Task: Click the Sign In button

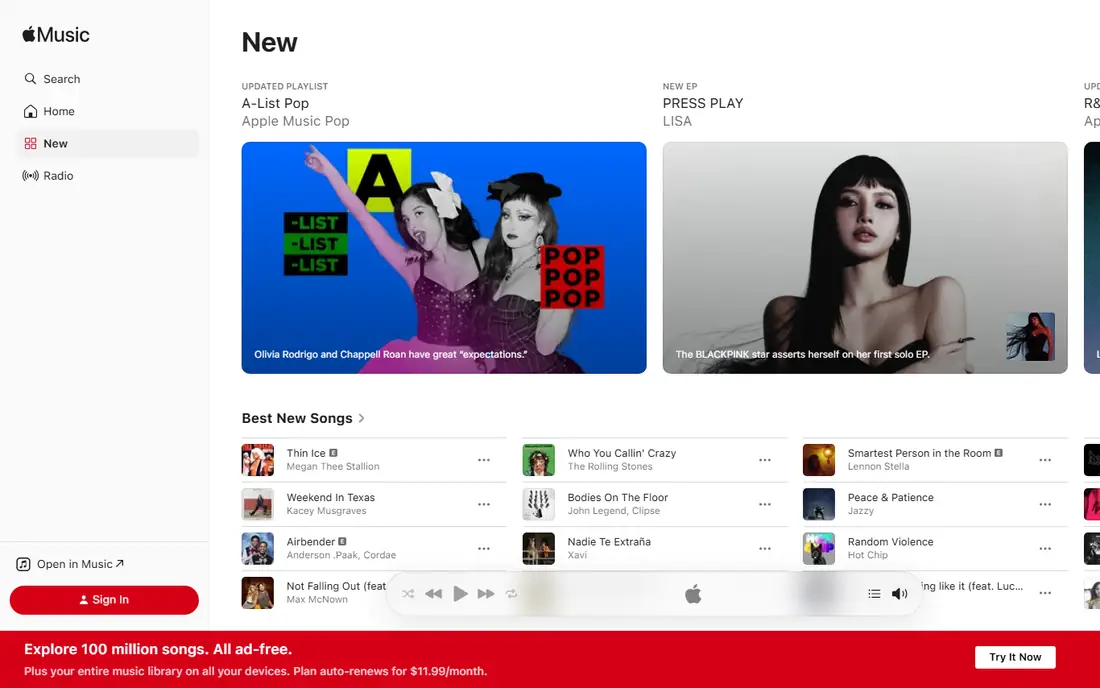Action: point(104,600)
